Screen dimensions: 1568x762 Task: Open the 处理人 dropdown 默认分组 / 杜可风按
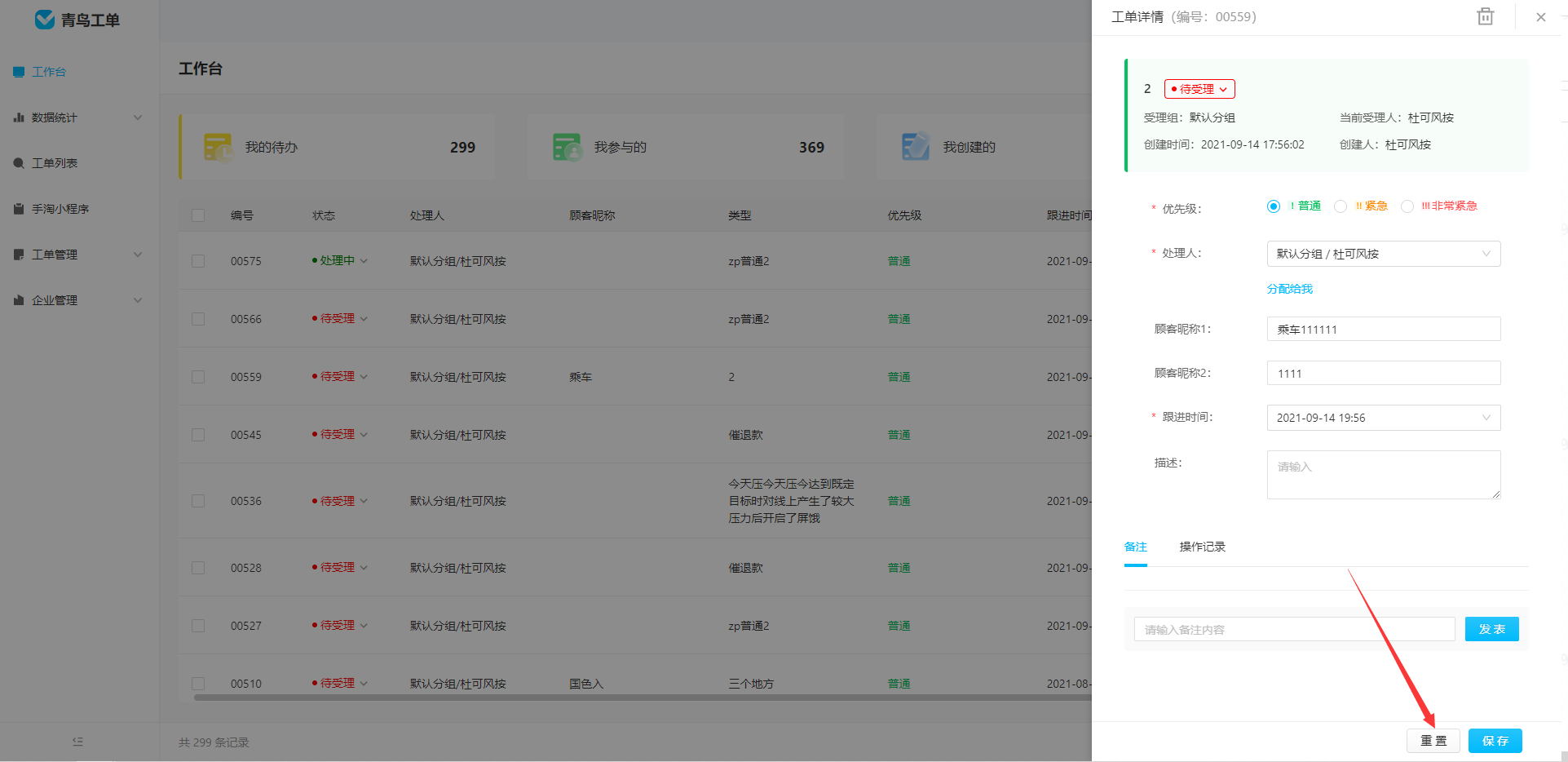pyautogui.click(x=1384, y=254)
